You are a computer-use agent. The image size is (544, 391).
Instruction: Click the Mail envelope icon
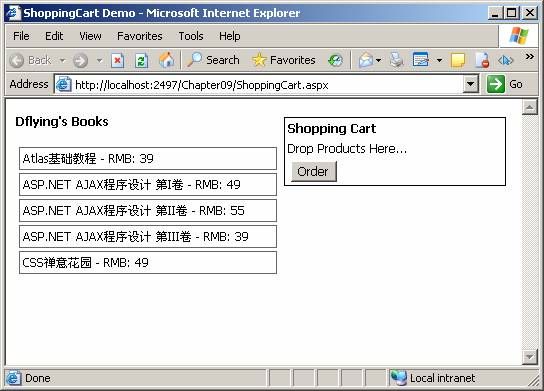[x=366, y=60]
